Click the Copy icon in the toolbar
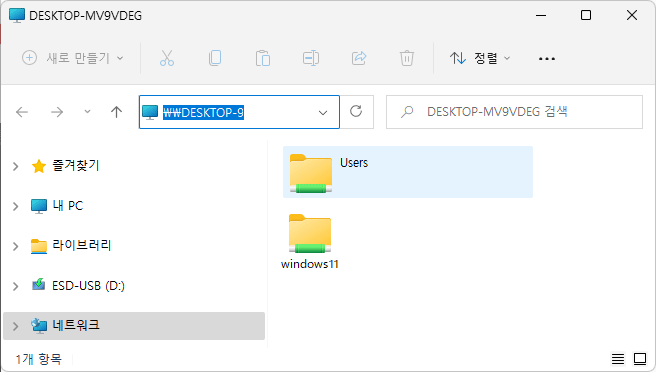656x372 pixels. [215, 58]
